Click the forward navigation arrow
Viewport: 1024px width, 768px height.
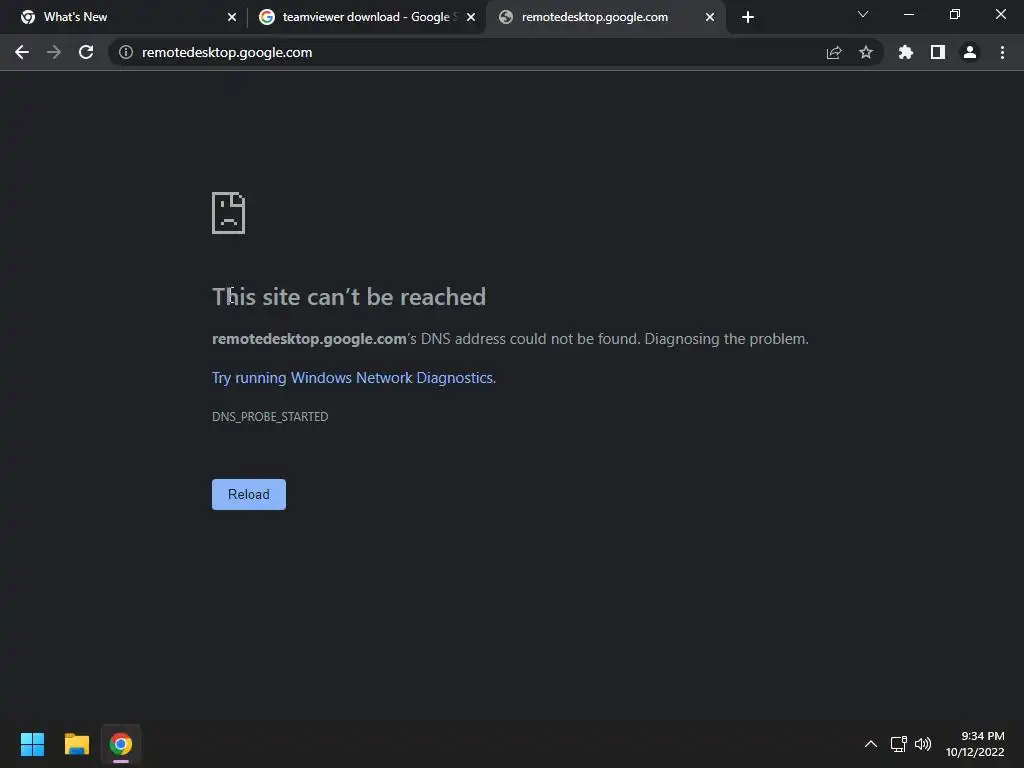pos(54,52)
